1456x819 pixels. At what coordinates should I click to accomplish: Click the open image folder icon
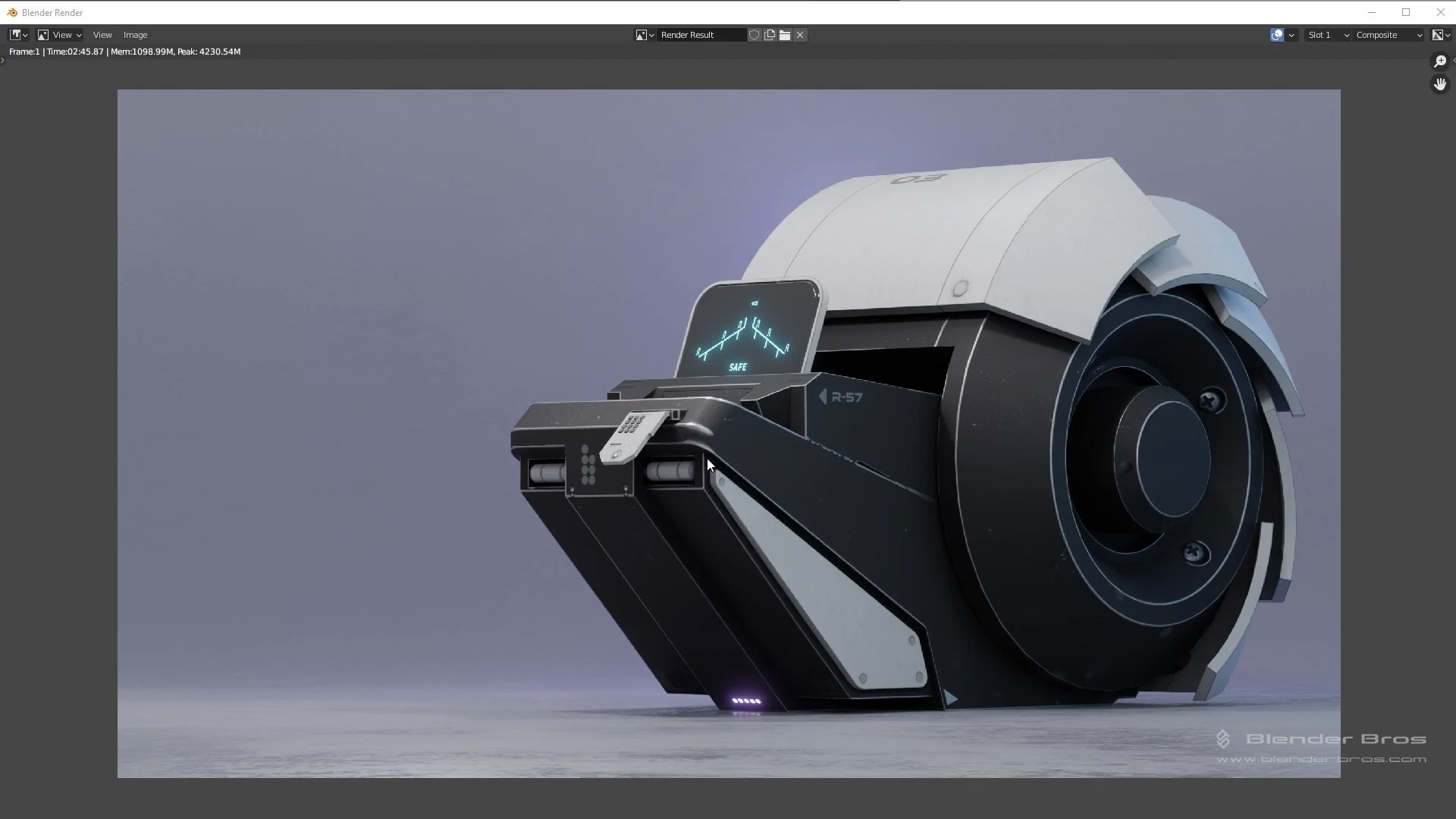pos(785,35)
